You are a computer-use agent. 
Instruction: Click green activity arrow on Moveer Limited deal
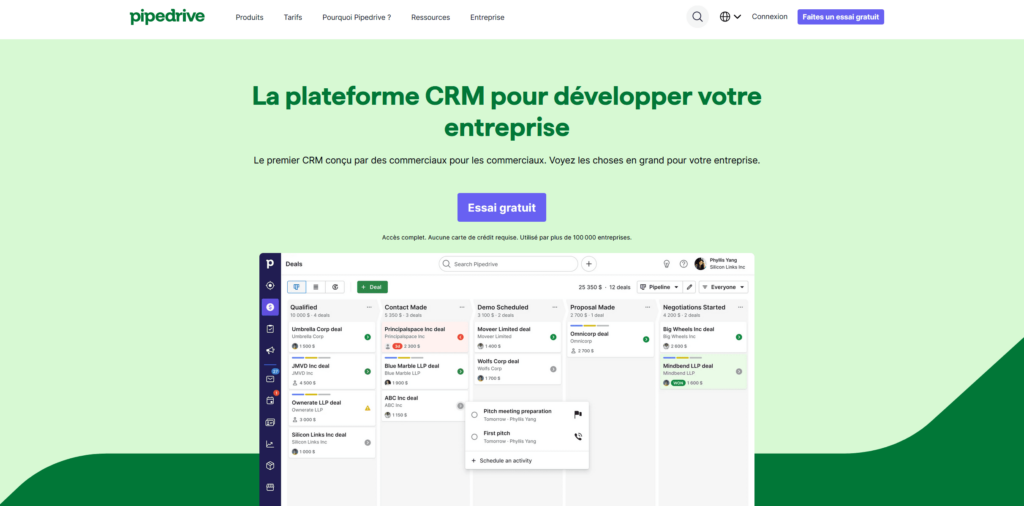[553, 337]
